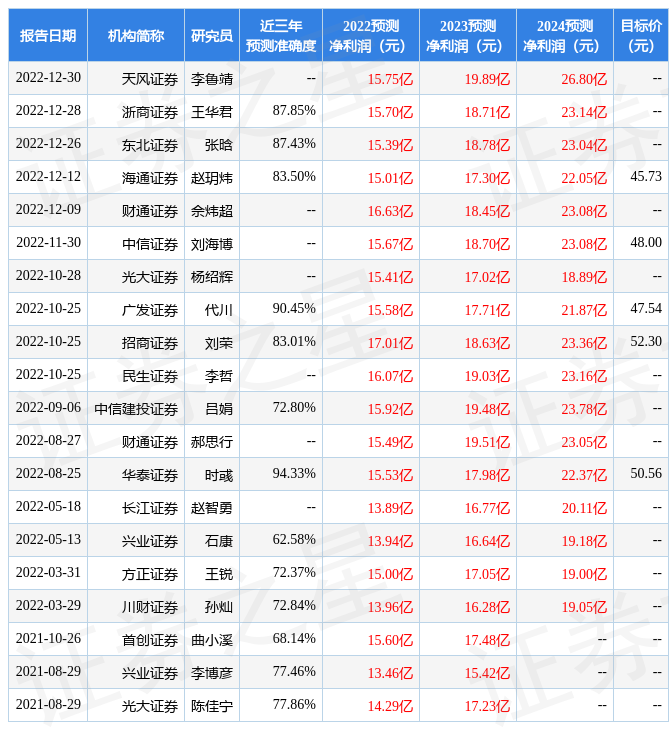Click target price 47.54

click(646, 308)
